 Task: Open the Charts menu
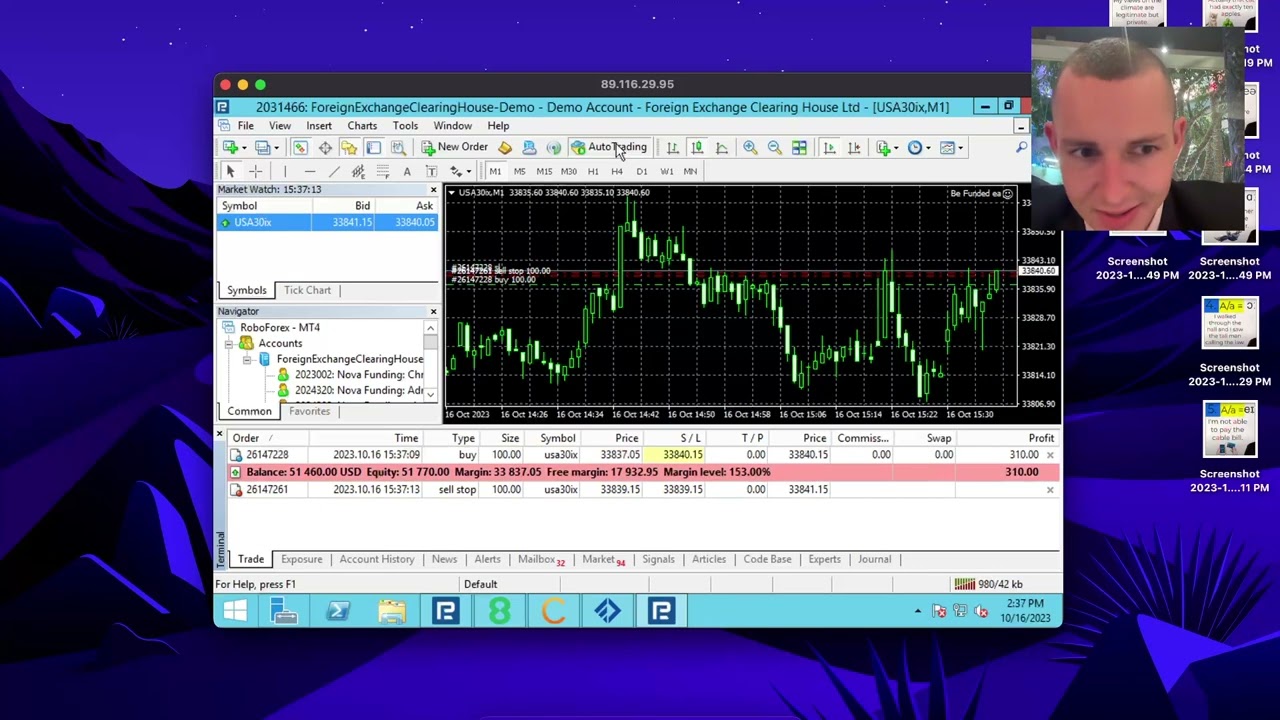click(362, 126)
